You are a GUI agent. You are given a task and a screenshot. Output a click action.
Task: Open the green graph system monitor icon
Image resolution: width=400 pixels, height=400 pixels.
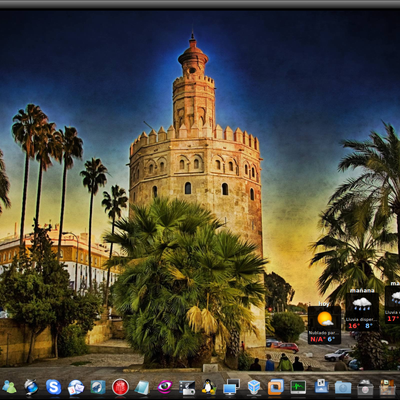[298, 387]
